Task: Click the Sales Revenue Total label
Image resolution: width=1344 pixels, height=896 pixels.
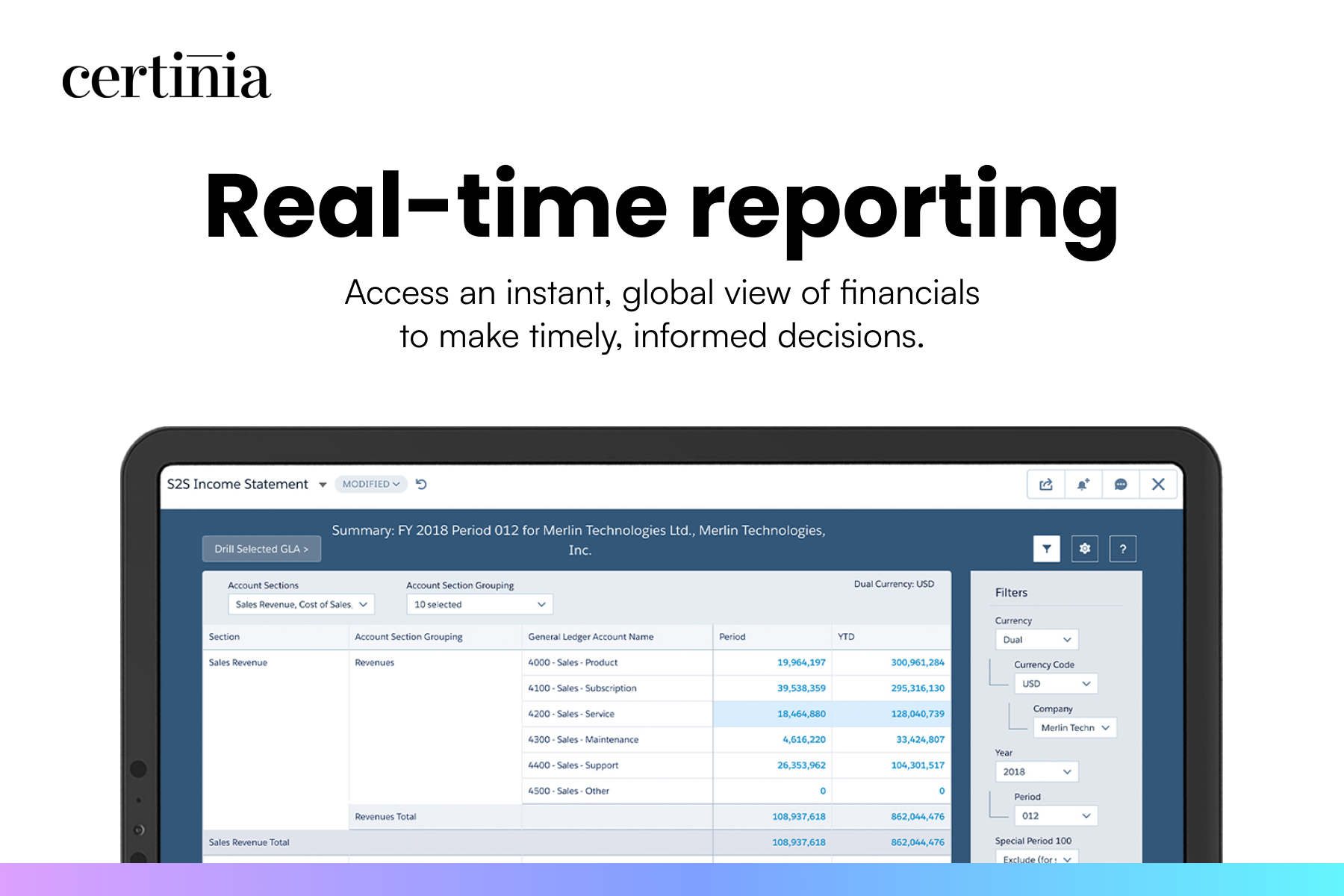Action: click(x=249, y=842)
